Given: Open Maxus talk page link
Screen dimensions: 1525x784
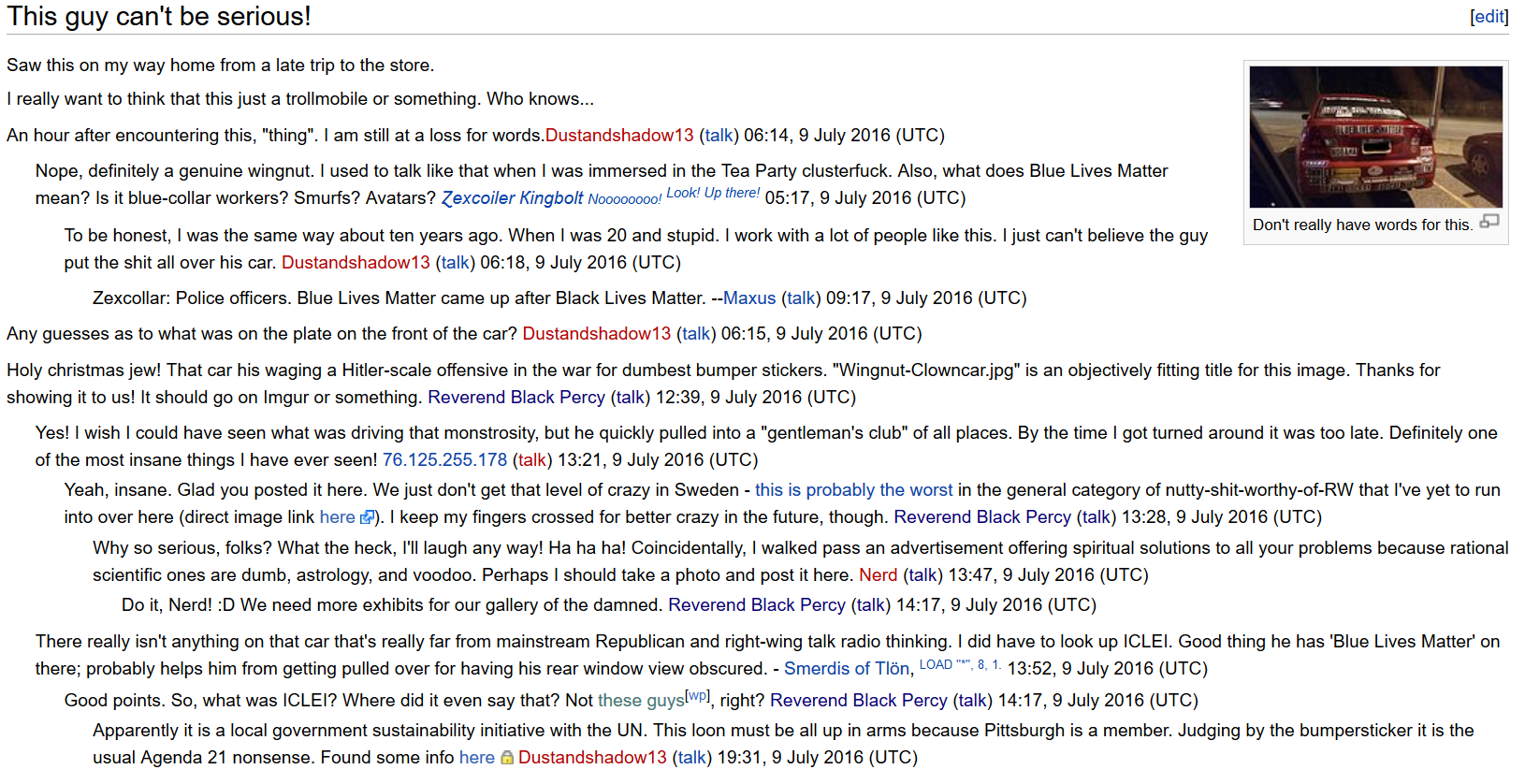Looking at the screenshot, I should point(801,298).
